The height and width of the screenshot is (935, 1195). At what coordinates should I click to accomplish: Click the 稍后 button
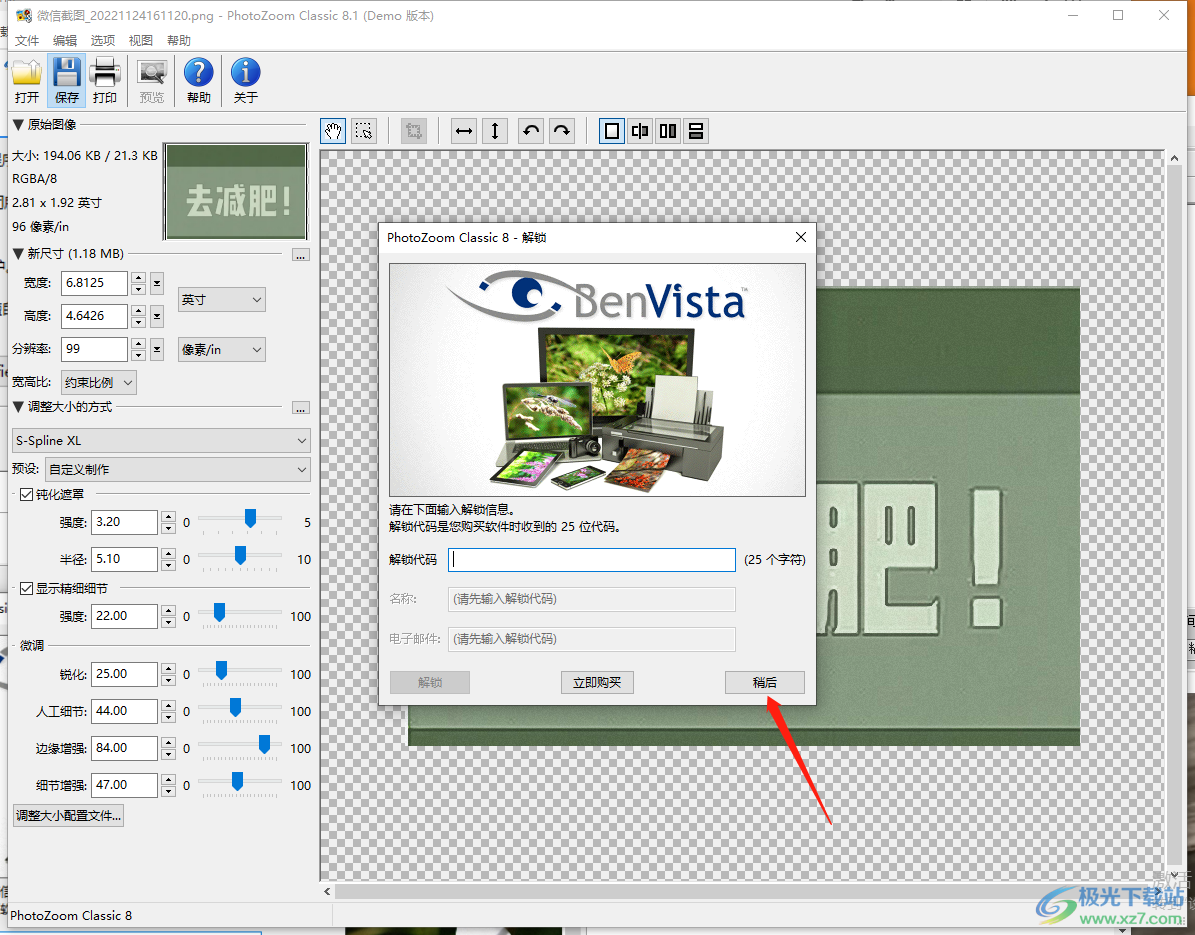pos(764,682)
